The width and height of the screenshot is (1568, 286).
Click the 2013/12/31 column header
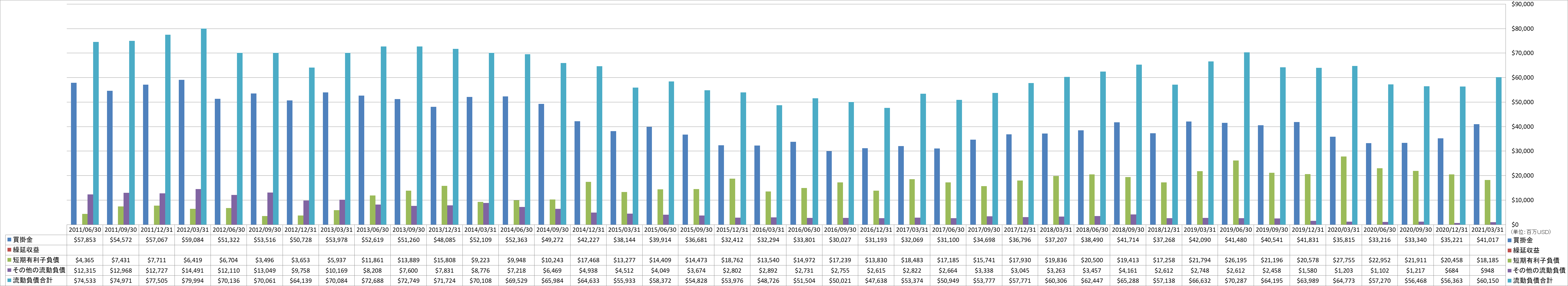click(444, 230)
